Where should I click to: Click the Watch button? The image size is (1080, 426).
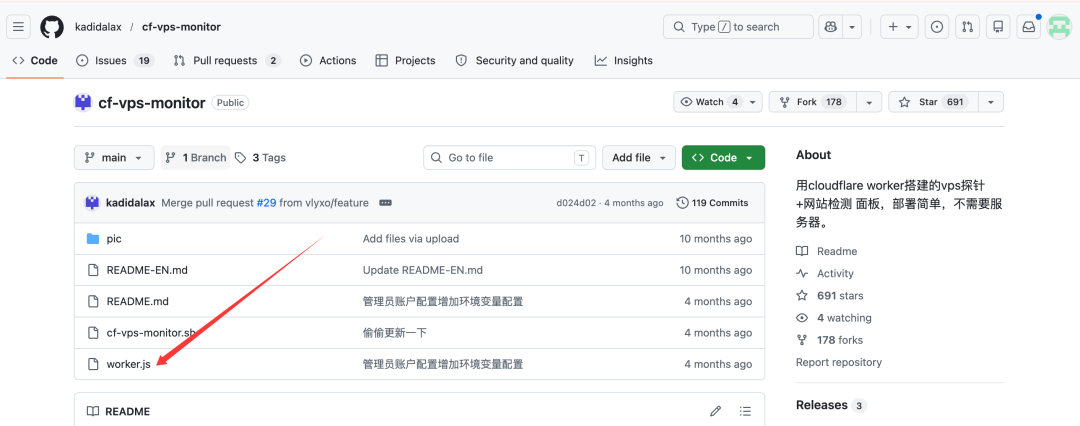click(x=709, y=102)
